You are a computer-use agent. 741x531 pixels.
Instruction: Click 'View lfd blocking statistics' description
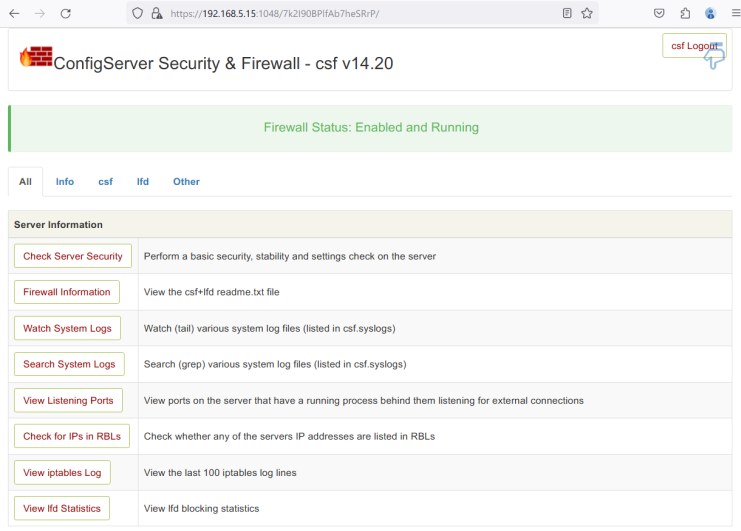(201, 508)
